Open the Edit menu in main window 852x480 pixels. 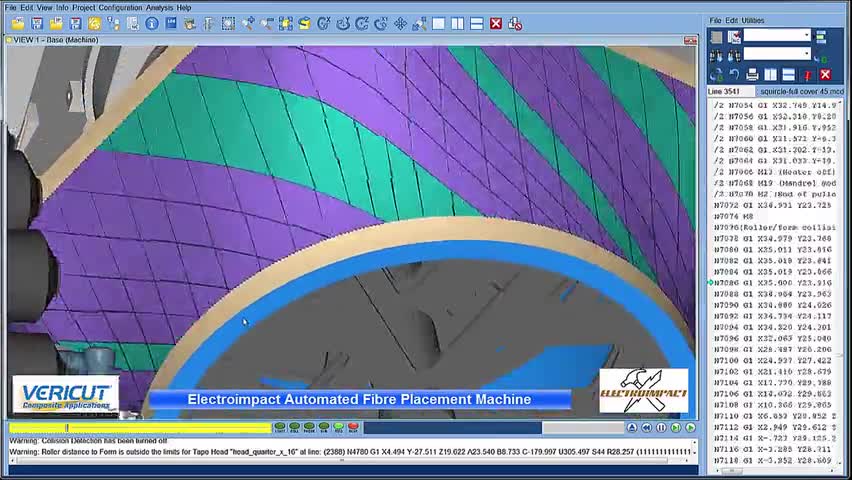click(27, 8)
